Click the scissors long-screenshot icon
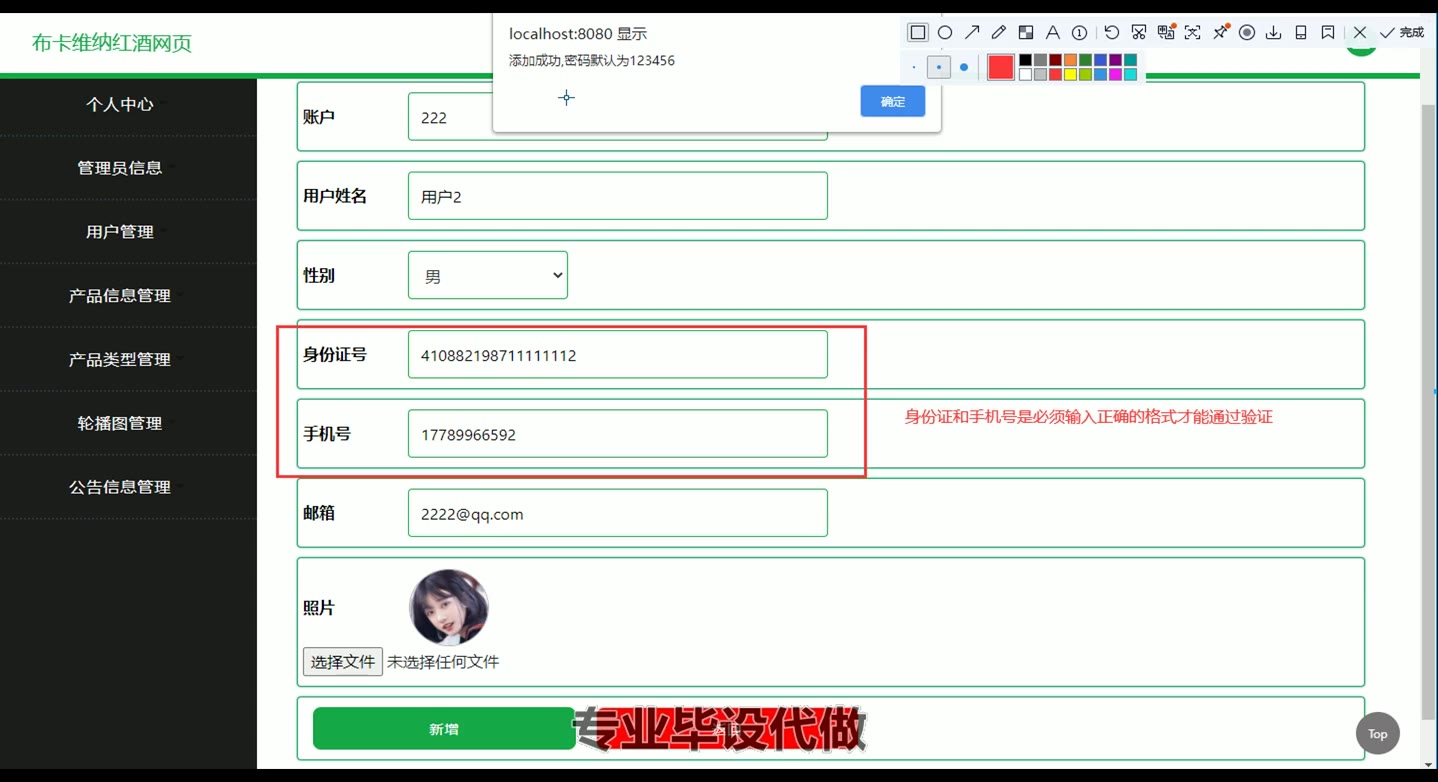Image resolution: width=1438 pixels, height=782 pixels. 1139,32
